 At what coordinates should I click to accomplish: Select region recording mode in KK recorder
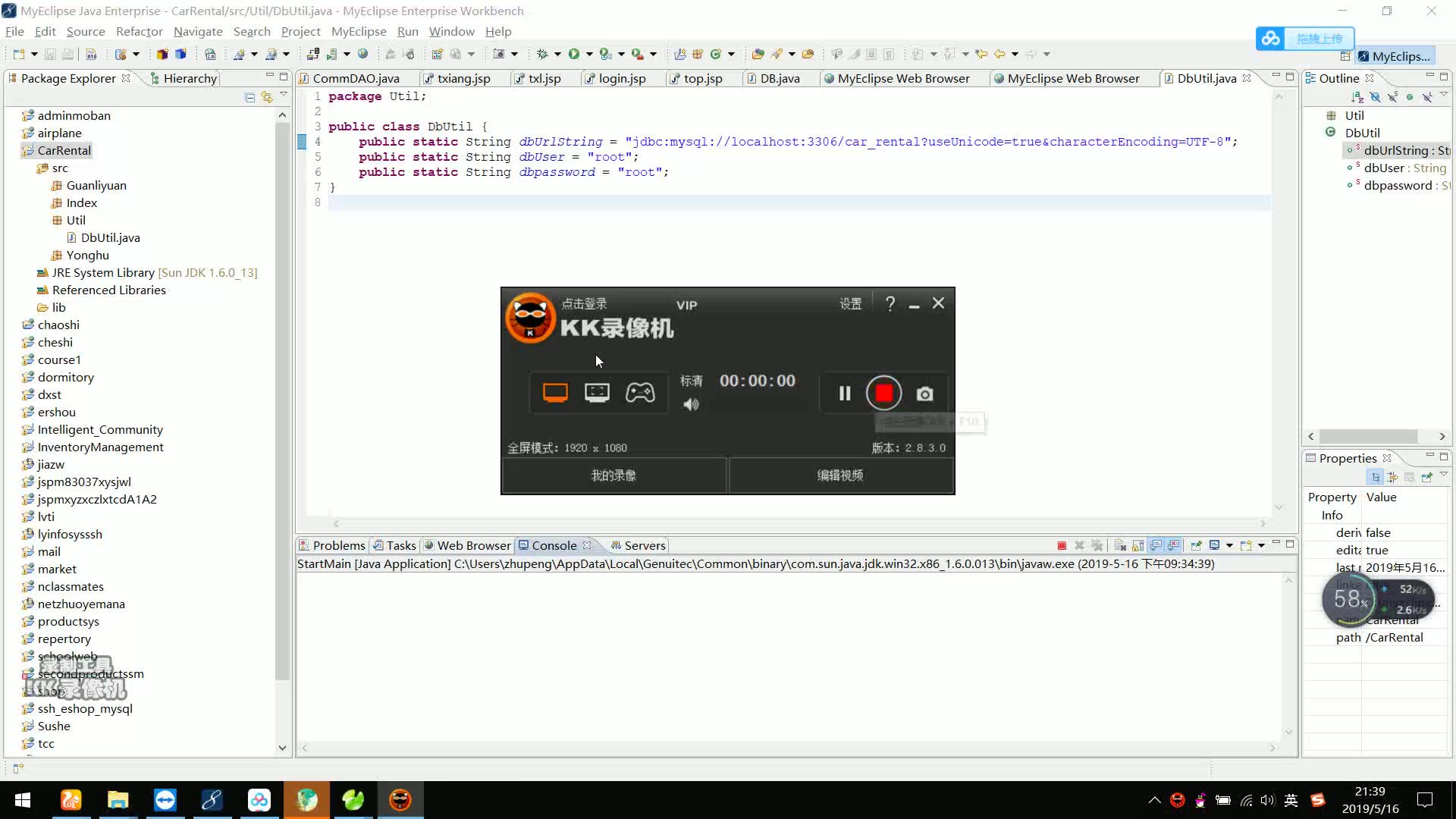coord(597,393)
